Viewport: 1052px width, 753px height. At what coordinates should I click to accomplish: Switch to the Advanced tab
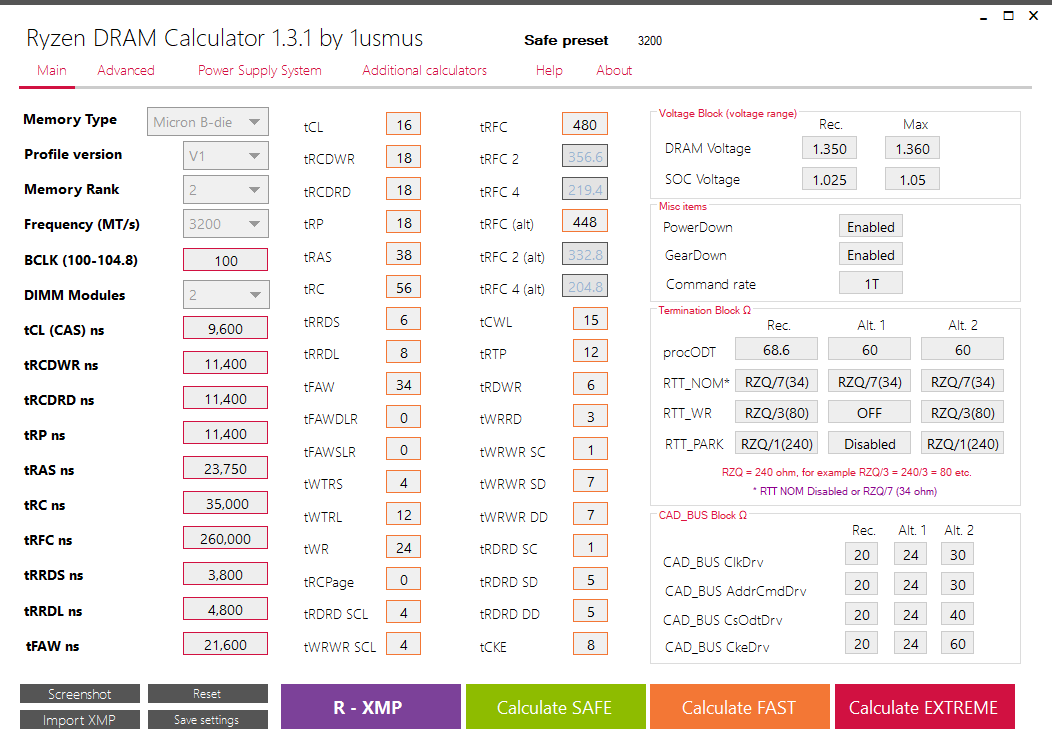[125, 70]
